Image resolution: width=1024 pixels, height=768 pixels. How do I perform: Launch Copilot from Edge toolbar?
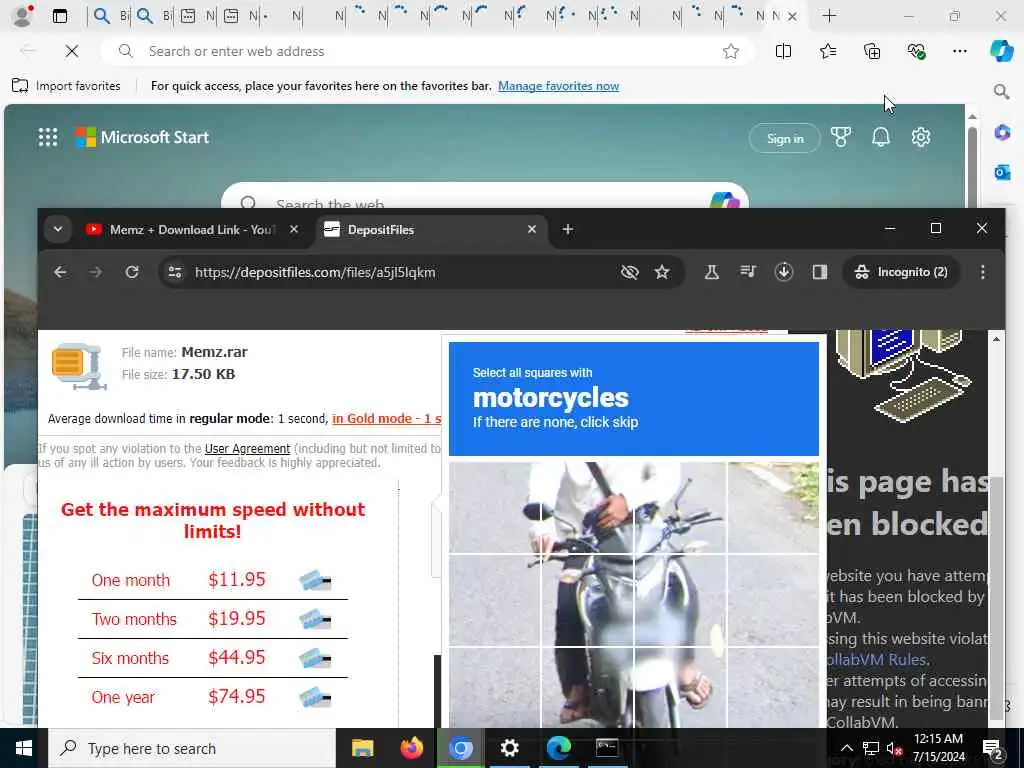pos(1001,51)
